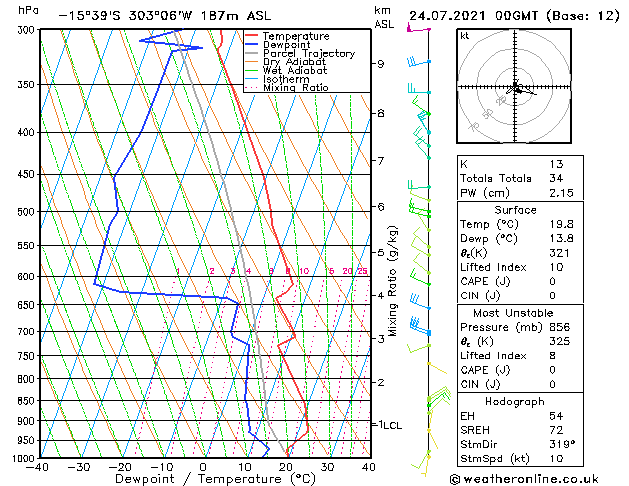This screenshot has height=486, width=629.
Task: Click the 9 km altitude tick label
Action: click(x=380, y=64)
